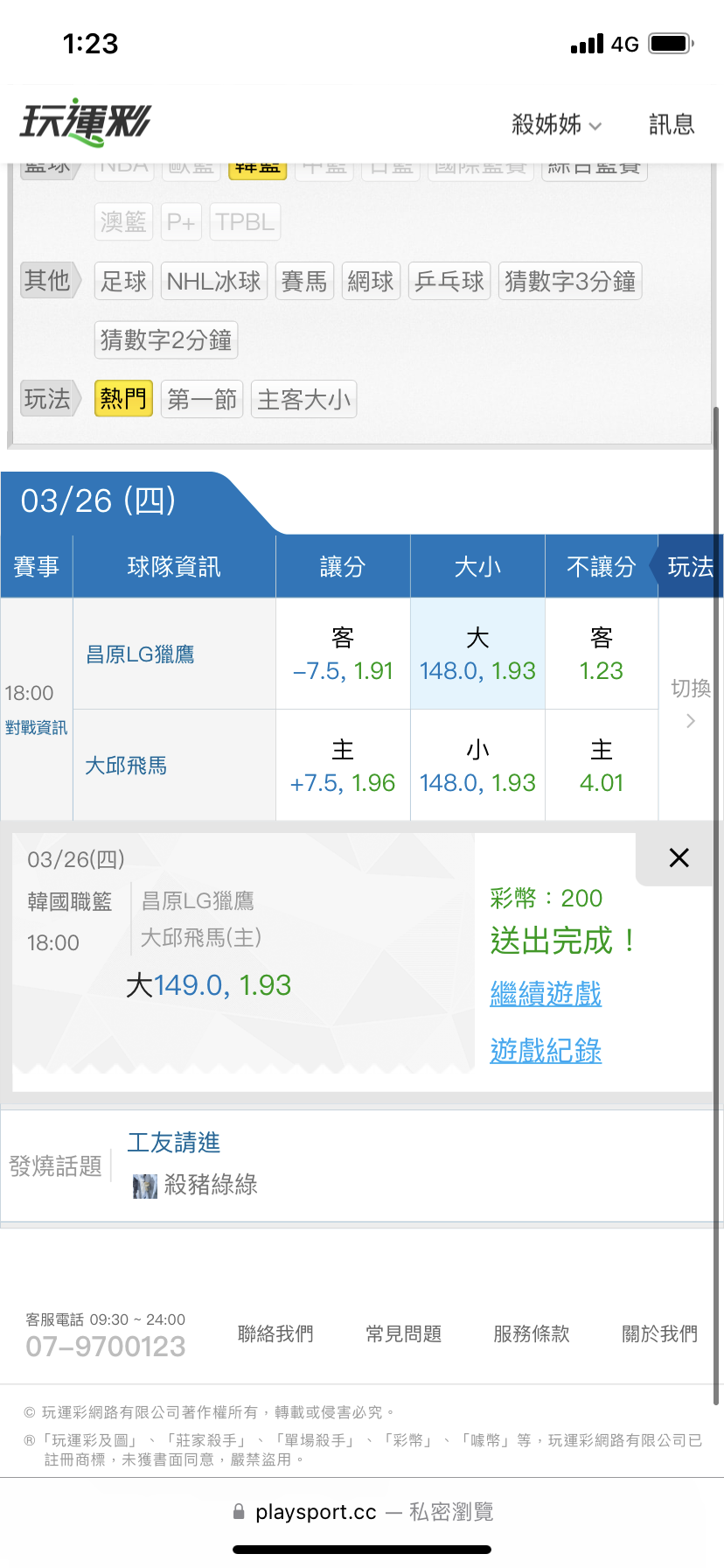Screen dimensions: 724x1568
Task: Pick the 大 148.0 over bet cell
Action: 477,654
